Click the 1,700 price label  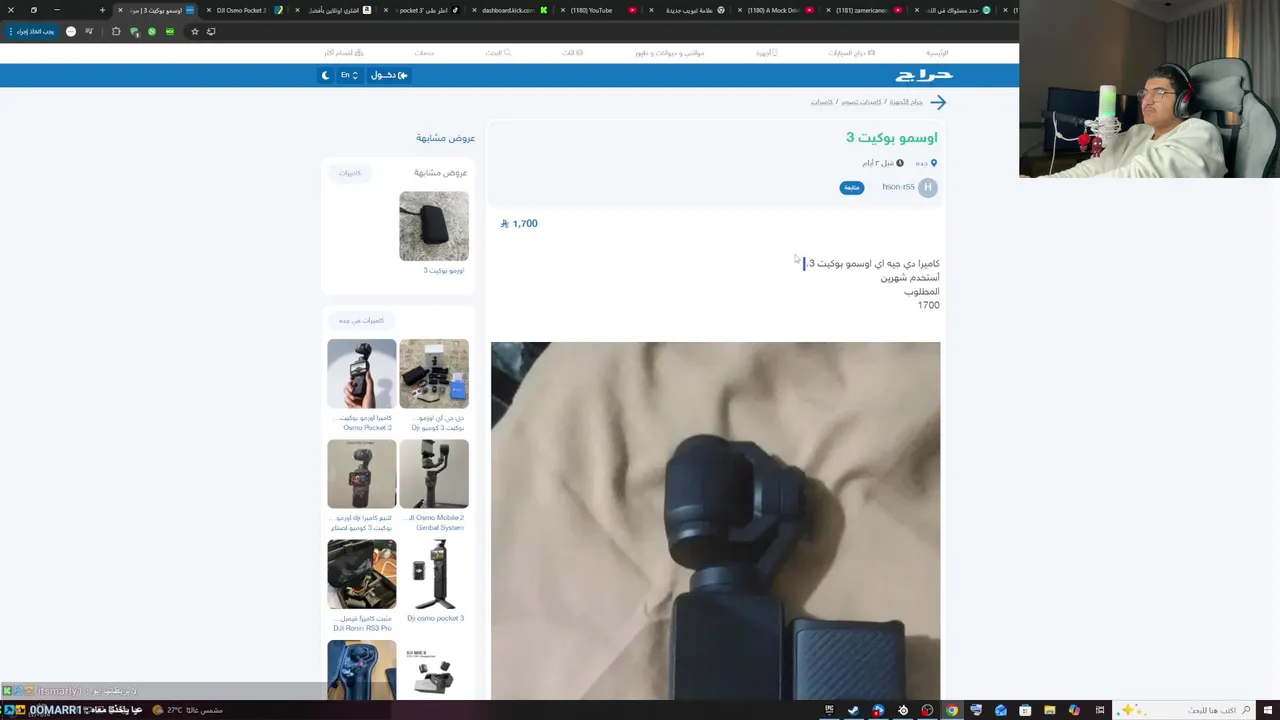519,224
